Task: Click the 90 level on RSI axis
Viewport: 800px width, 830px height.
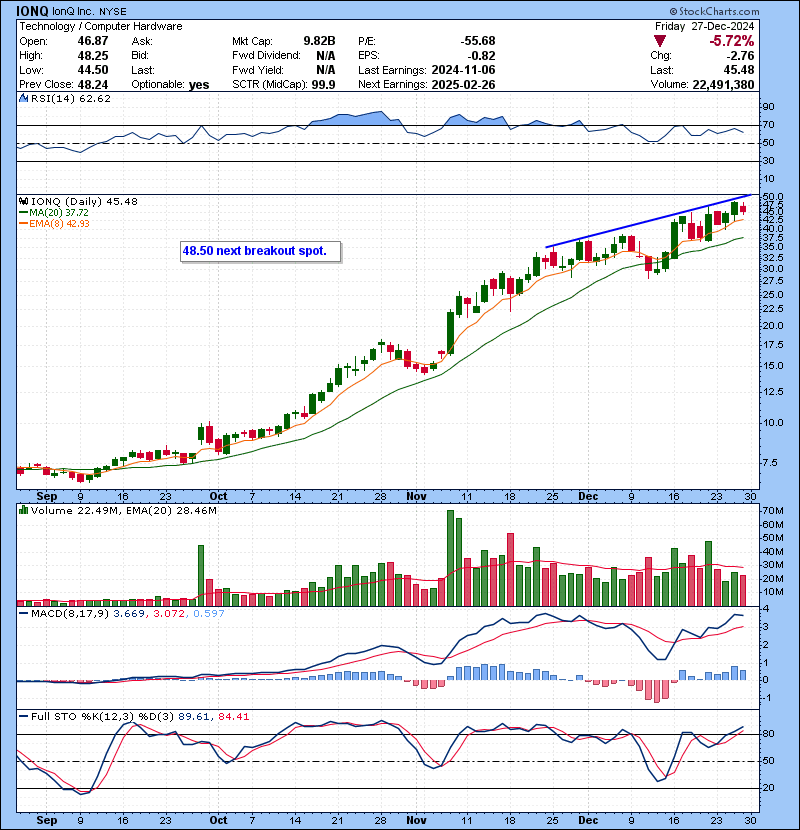Action: pos(768,107)
